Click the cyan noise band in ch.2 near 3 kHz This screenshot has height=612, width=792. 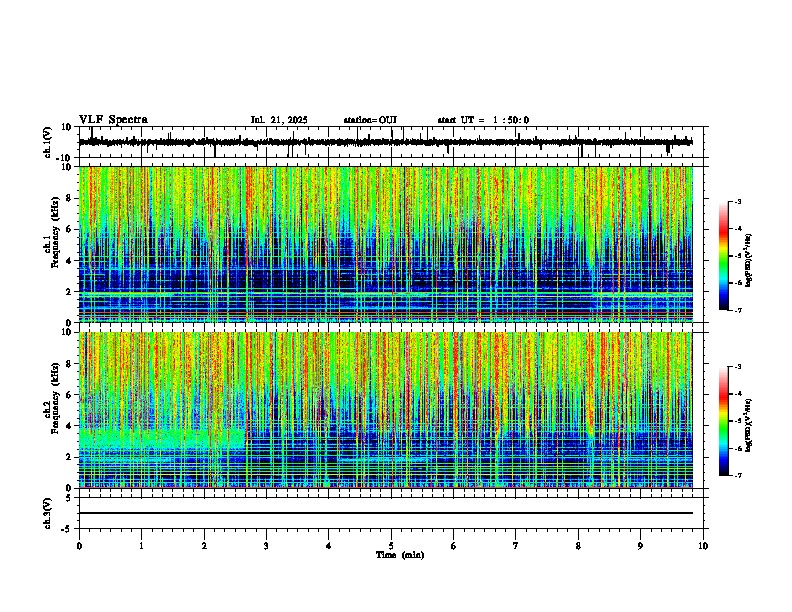[162, 438]
